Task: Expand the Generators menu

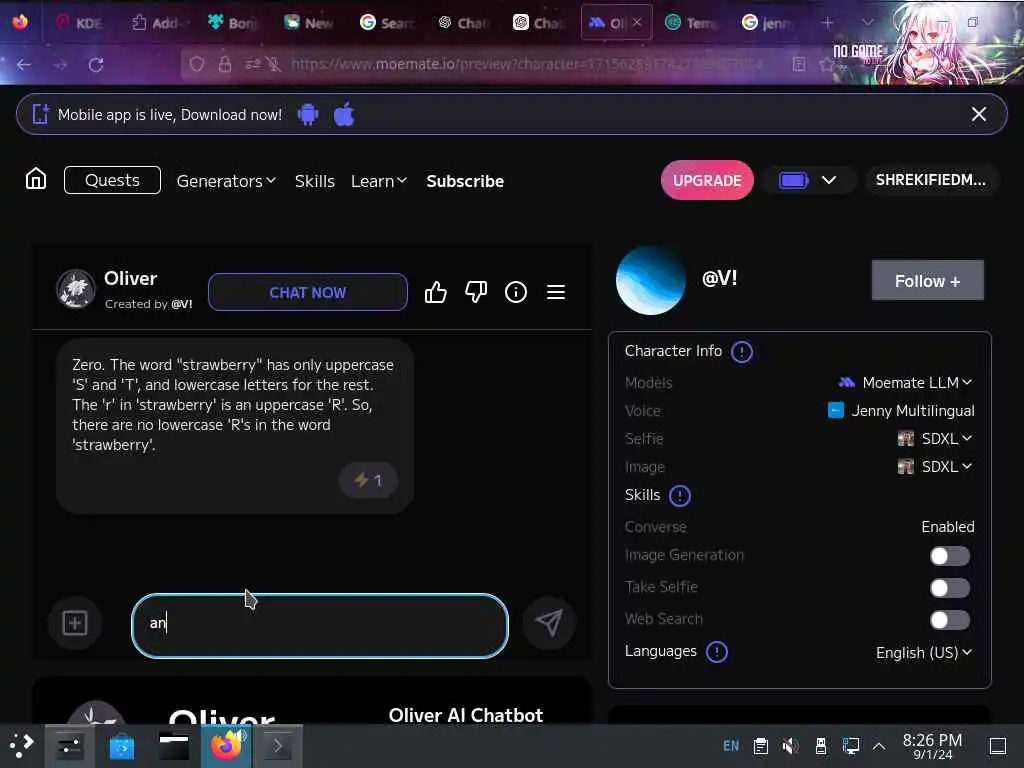Action: coord(226,181)
